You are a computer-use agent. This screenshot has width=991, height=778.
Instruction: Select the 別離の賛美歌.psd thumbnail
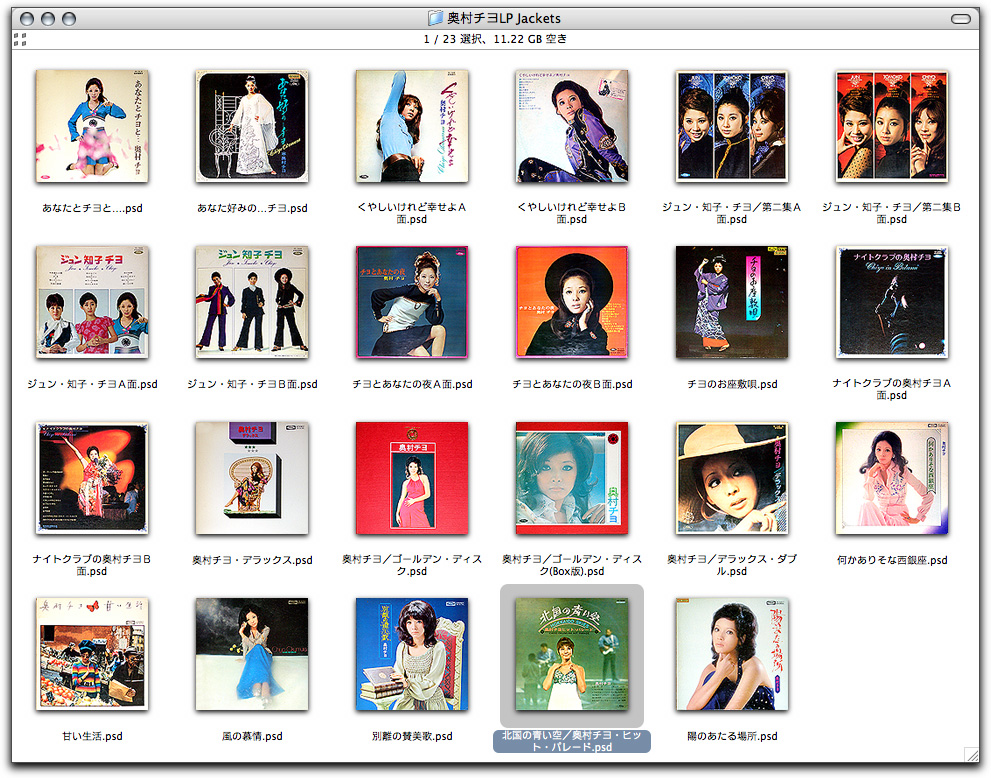coord(412,654)
